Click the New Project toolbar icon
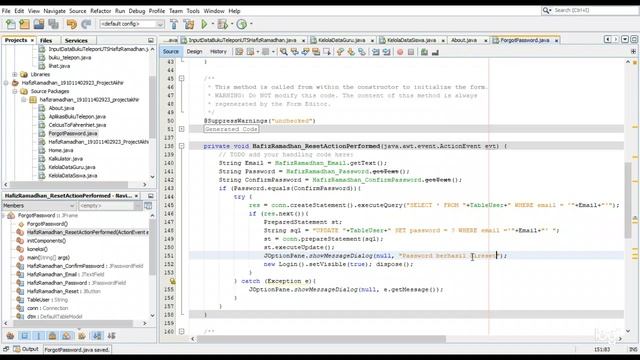The height and width of the screenshot is (360, 640). [x=24, y=24]
